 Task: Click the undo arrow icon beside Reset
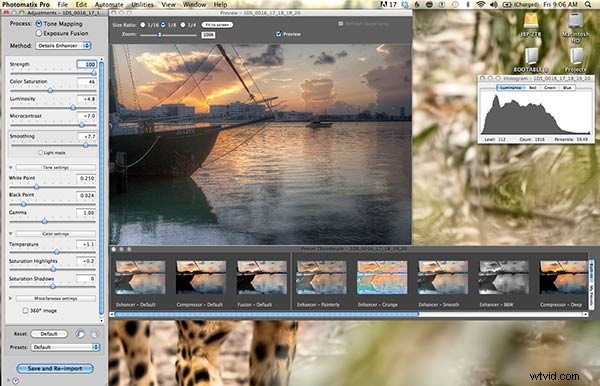pyautogui.click(x=80, y=334)
